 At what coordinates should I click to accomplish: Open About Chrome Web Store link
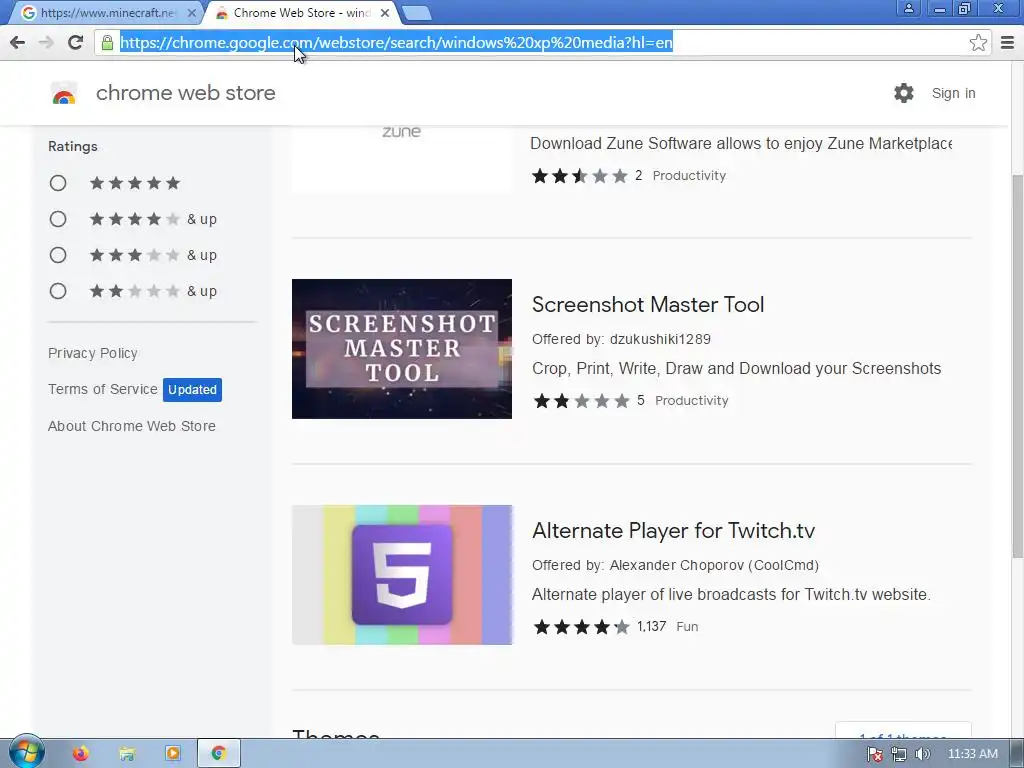click(131, 426)
